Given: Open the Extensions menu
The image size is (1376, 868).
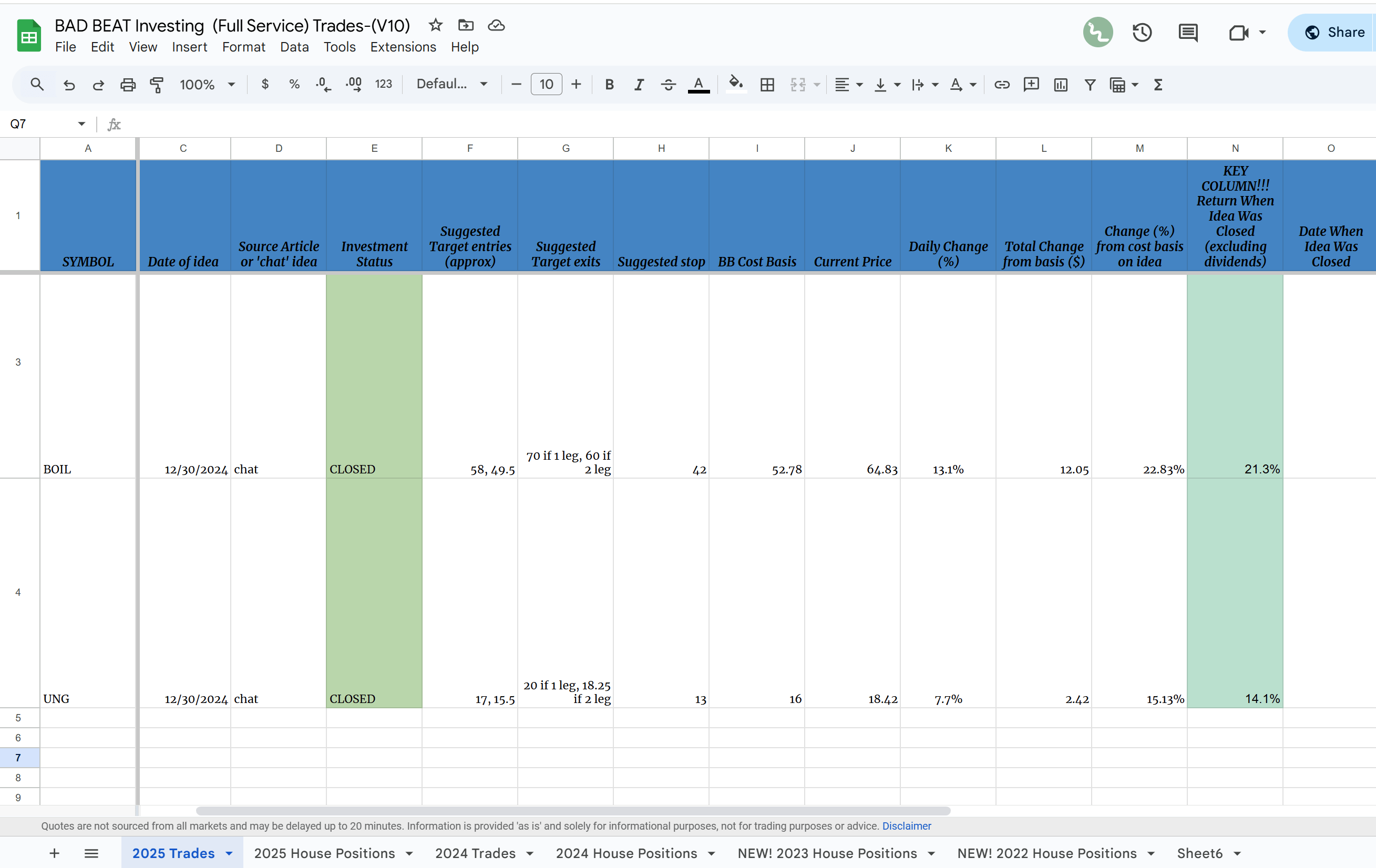Looking at the screenshot, I should (x=403, y=47).
